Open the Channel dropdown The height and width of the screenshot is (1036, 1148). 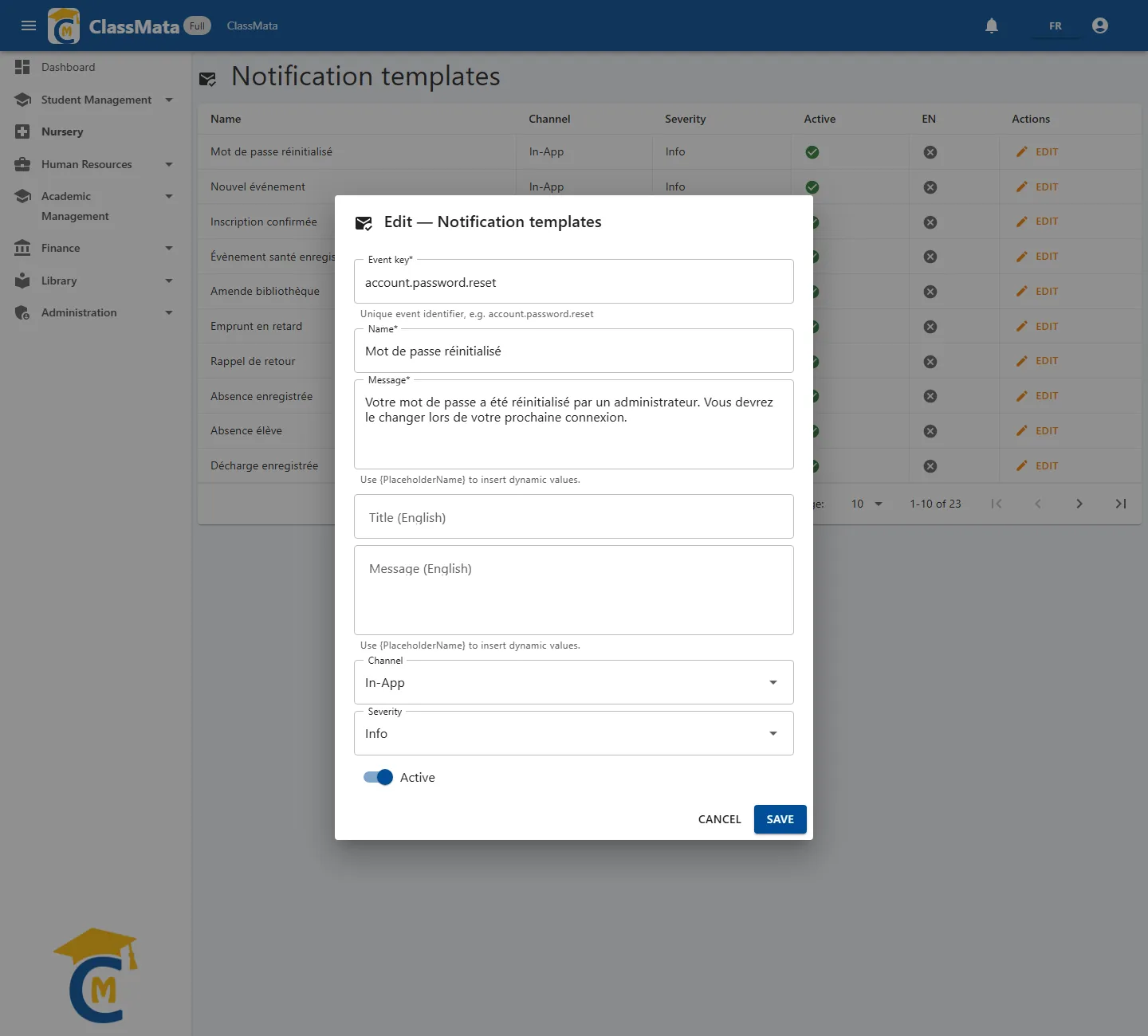point(574,682)
